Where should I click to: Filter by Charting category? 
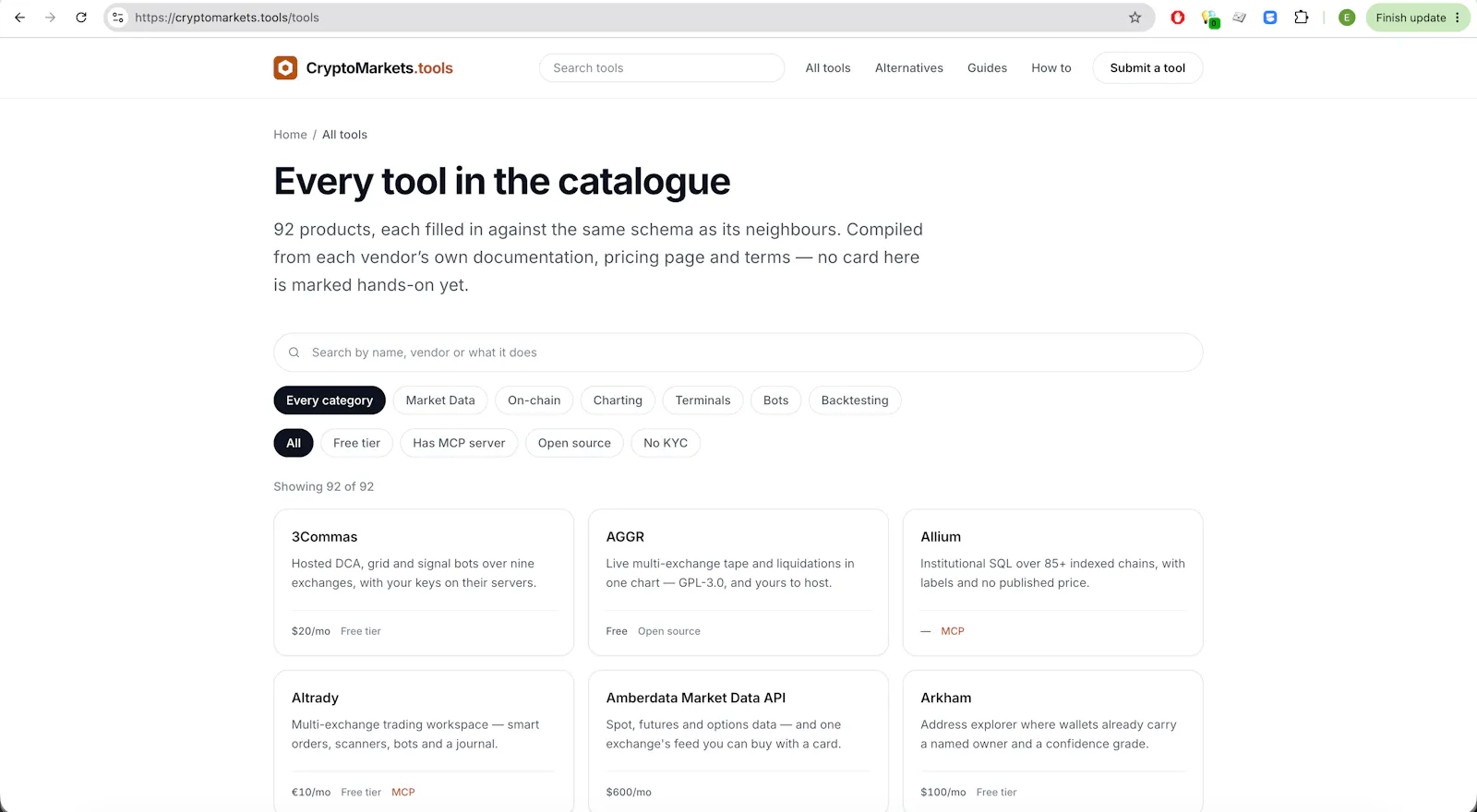click(618, 400)
